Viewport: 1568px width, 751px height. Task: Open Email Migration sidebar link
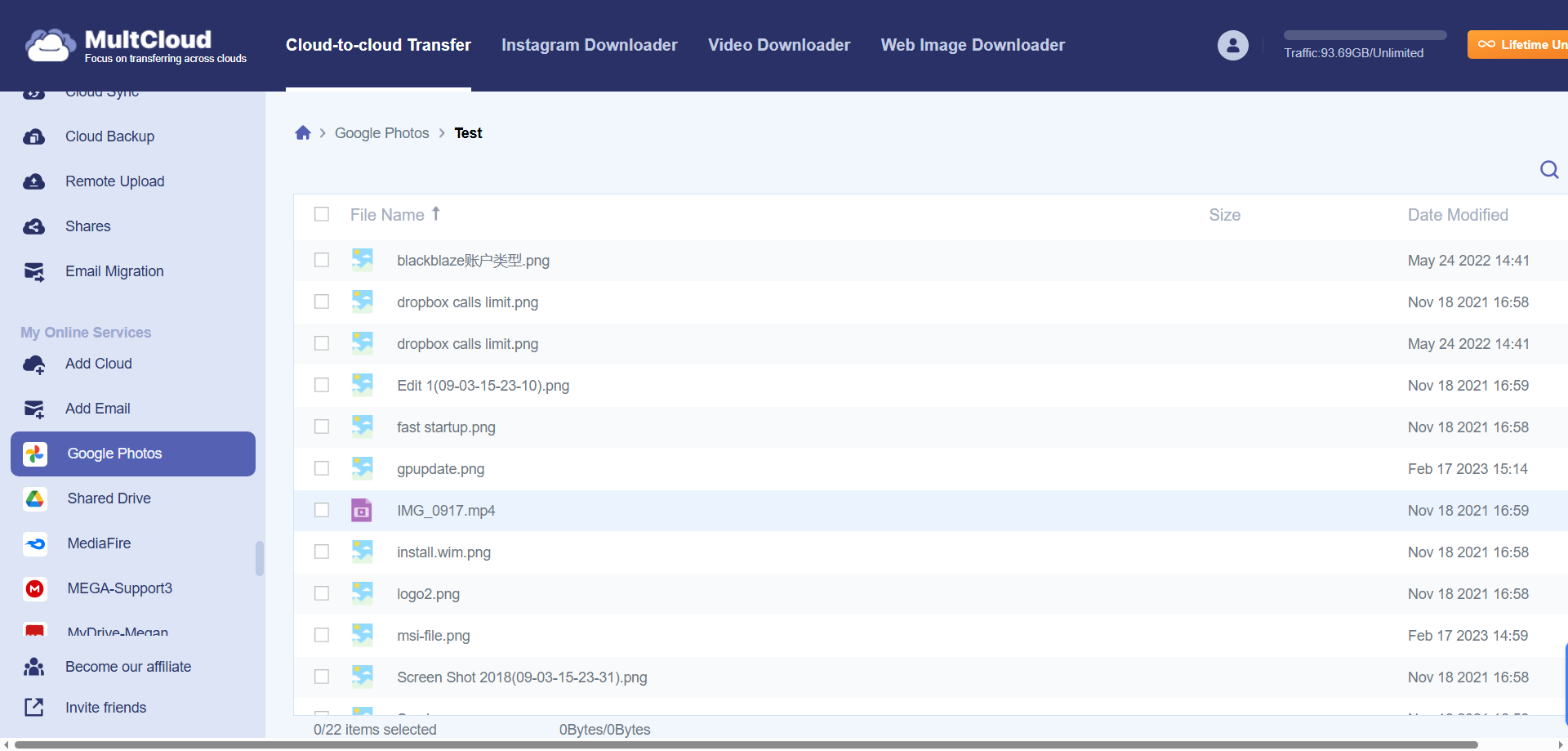pyautogui.click(x=114, y=271)
